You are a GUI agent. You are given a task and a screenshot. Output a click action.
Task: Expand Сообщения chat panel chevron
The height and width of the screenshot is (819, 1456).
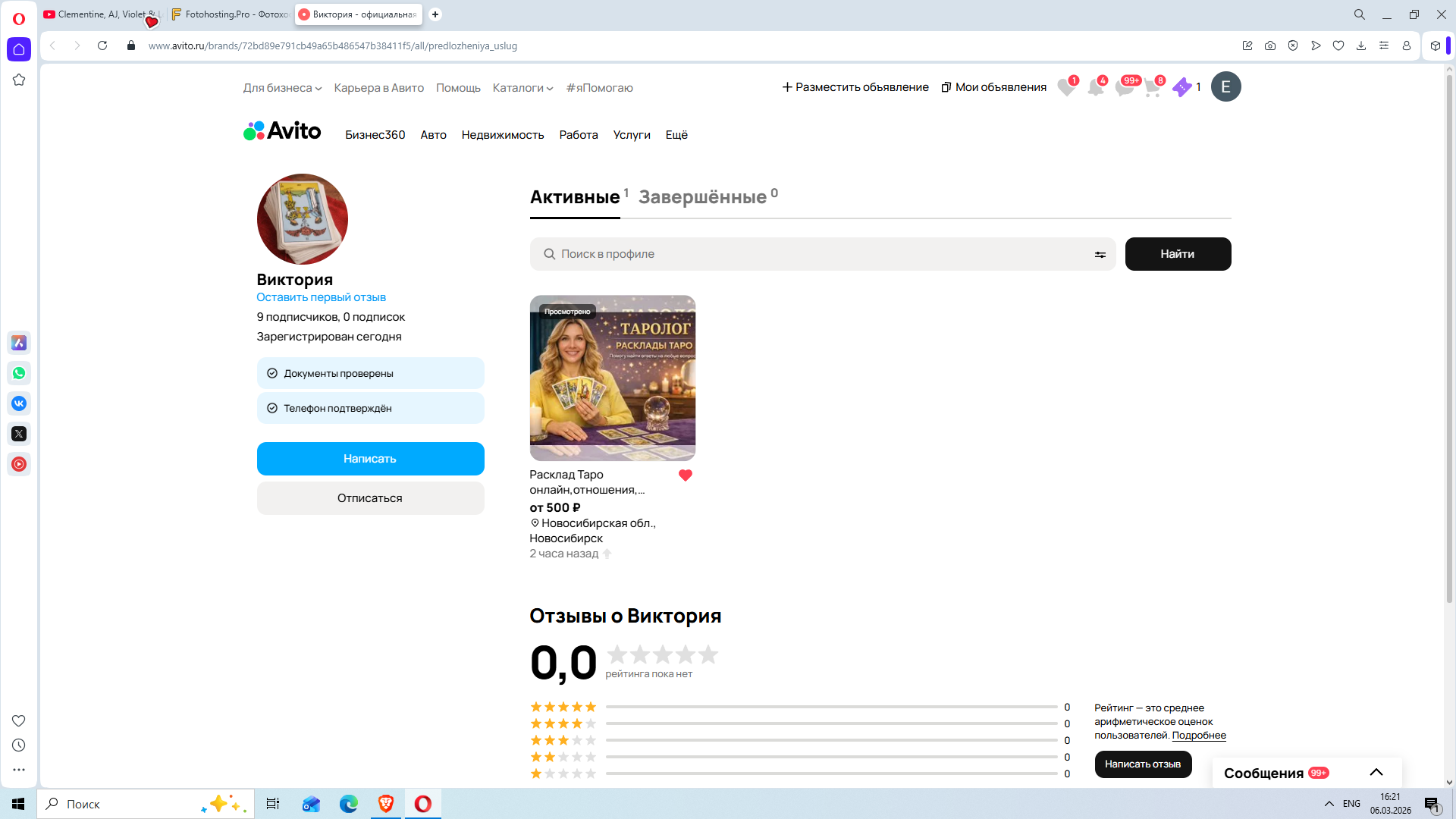pyautogui.click(x=1376, y=773)
